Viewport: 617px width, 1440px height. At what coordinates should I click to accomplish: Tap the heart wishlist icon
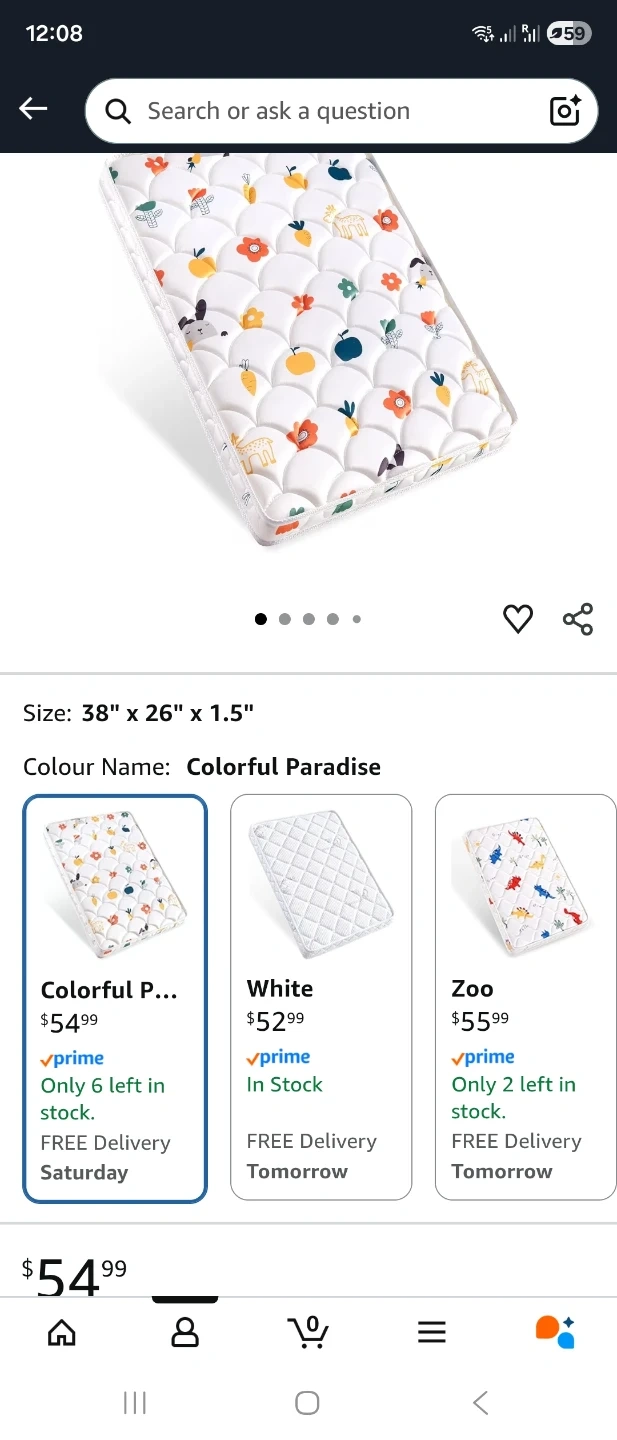(517, 619)
